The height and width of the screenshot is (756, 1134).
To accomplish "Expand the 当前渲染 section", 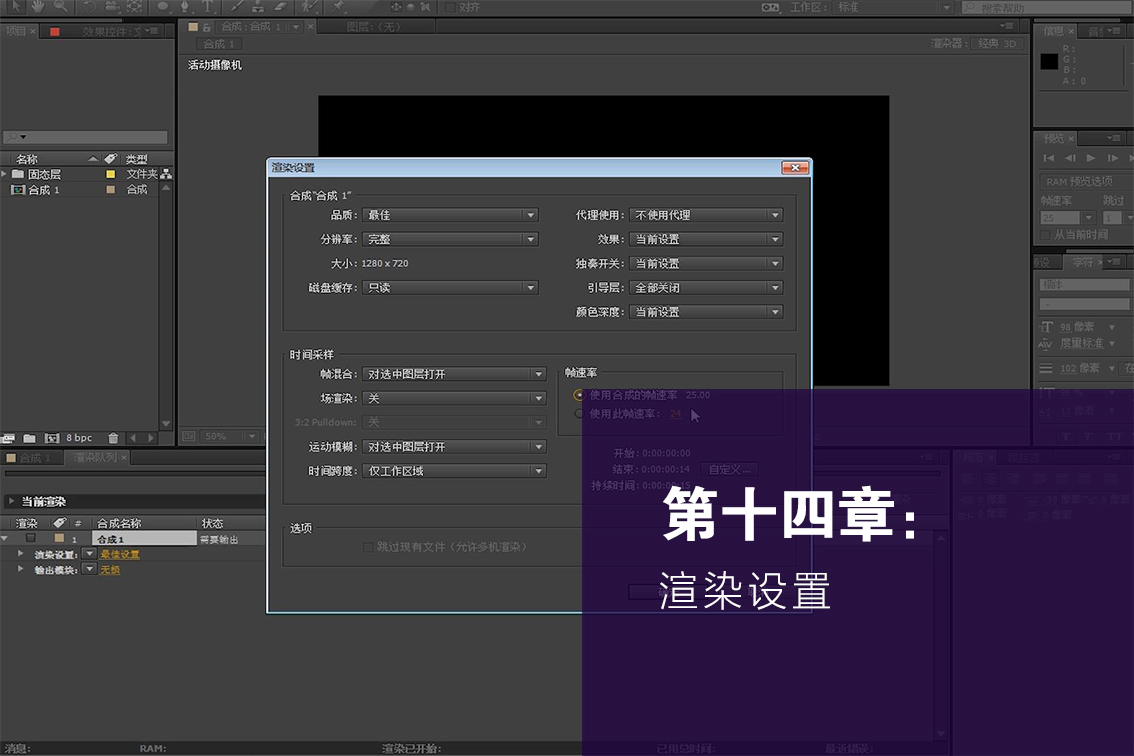I will (11, 501).
